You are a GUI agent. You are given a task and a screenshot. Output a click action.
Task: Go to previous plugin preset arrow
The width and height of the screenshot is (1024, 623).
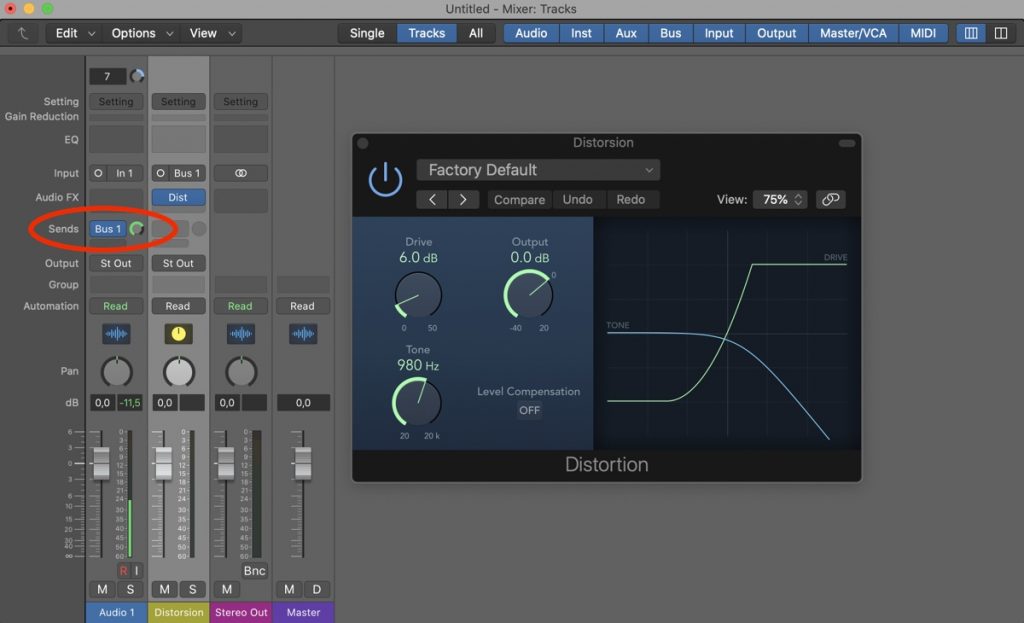432,199
